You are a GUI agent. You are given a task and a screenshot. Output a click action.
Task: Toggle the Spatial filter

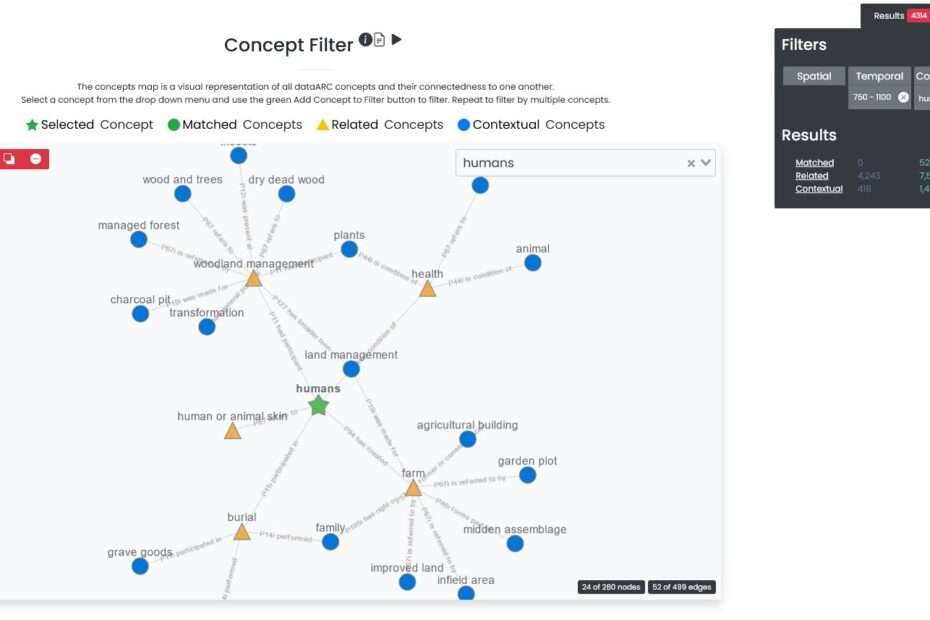813,75
